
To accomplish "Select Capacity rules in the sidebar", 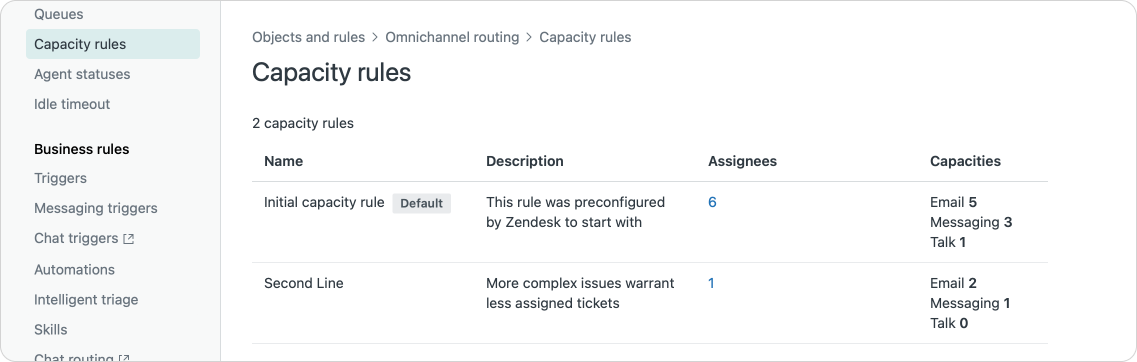I will [x=112, y=44].
